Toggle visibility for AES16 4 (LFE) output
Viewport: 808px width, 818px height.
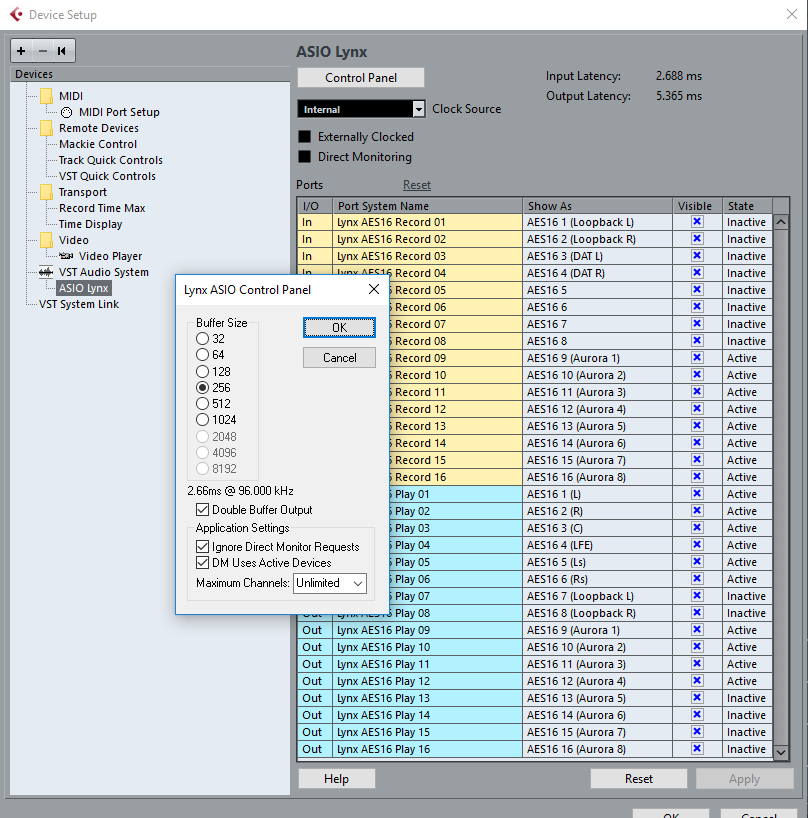(x=696, y=545)
